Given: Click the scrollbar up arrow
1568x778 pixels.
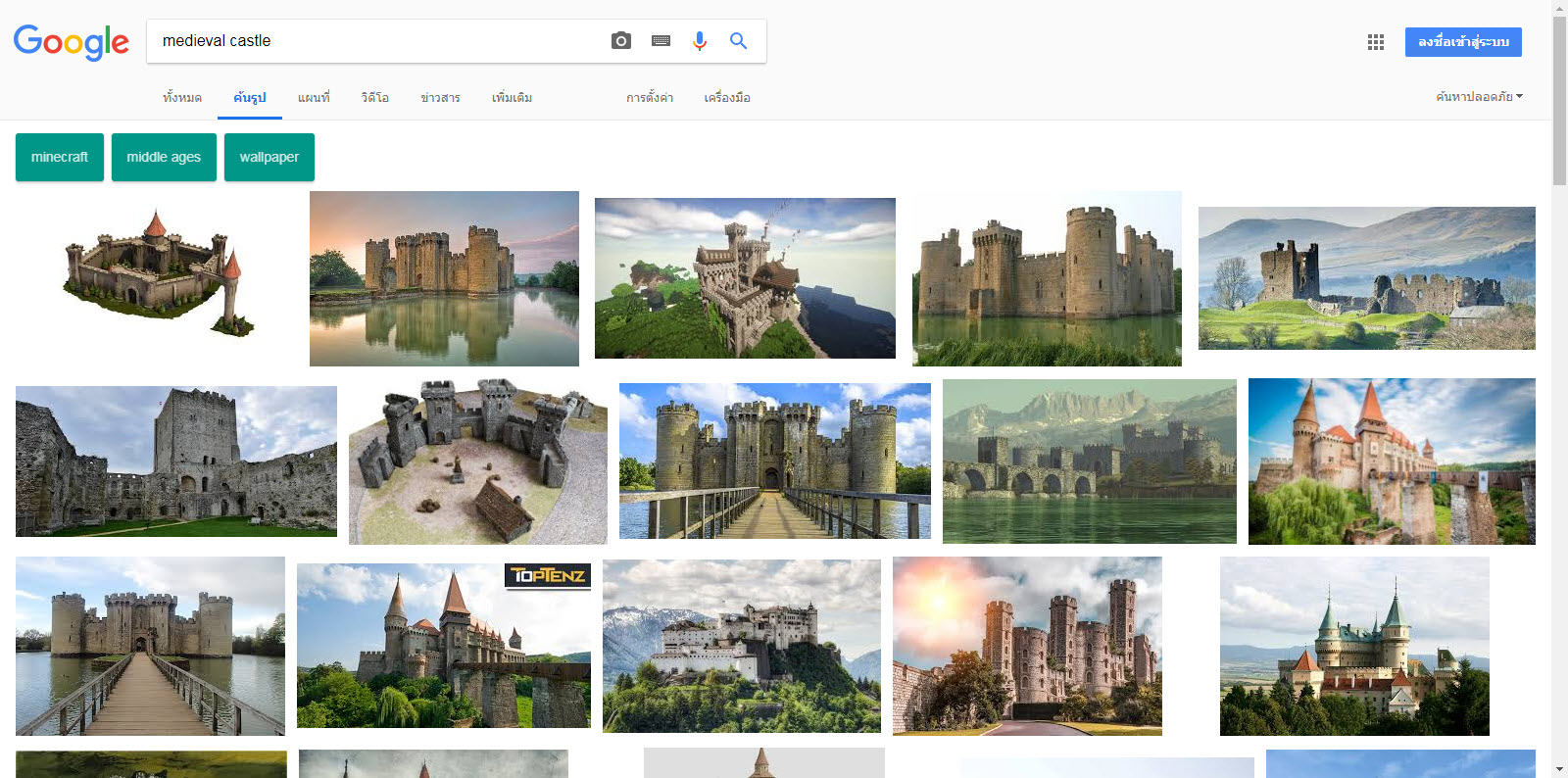Looking at the screenshot, I should [x=1559, y=7].
